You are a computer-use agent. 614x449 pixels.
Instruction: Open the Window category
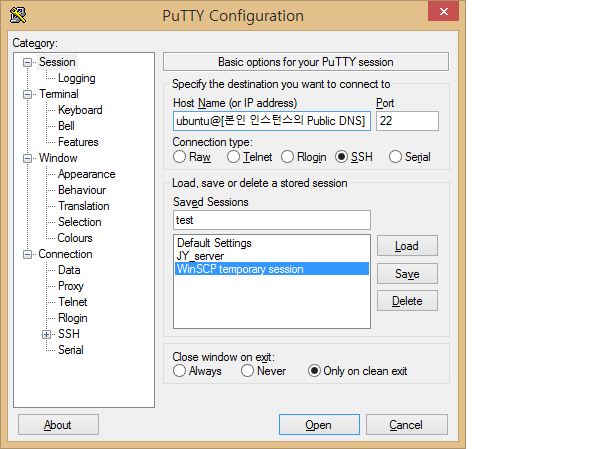(58, 158)
